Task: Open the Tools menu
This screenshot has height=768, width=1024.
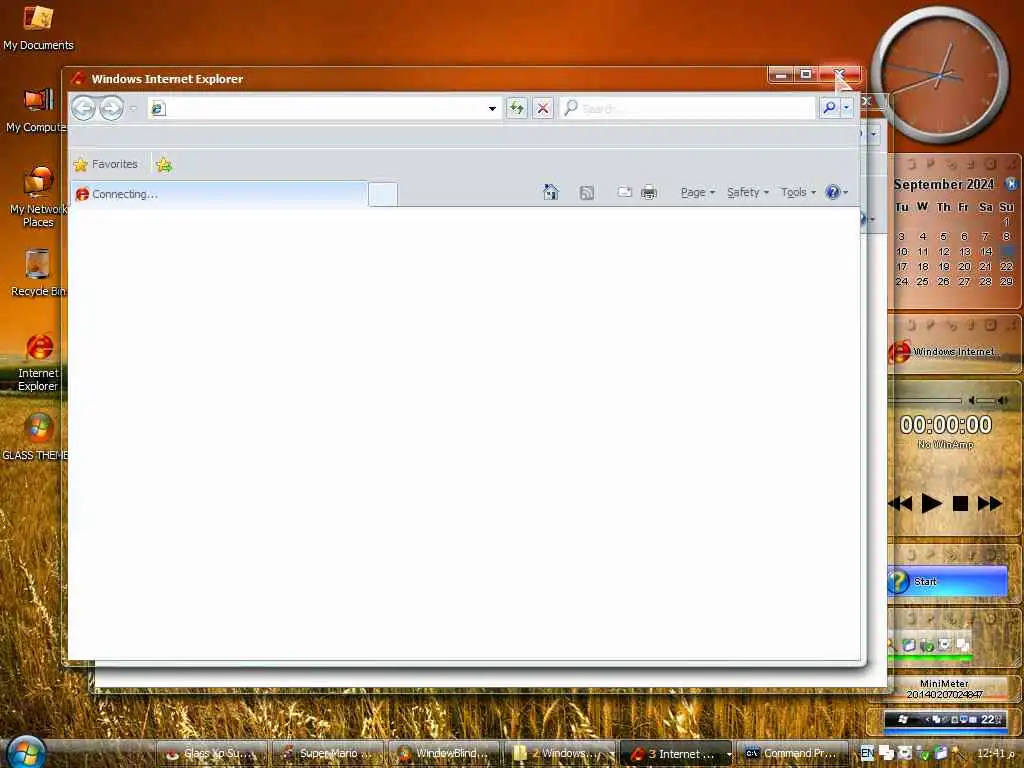Action: pos(798,193)
